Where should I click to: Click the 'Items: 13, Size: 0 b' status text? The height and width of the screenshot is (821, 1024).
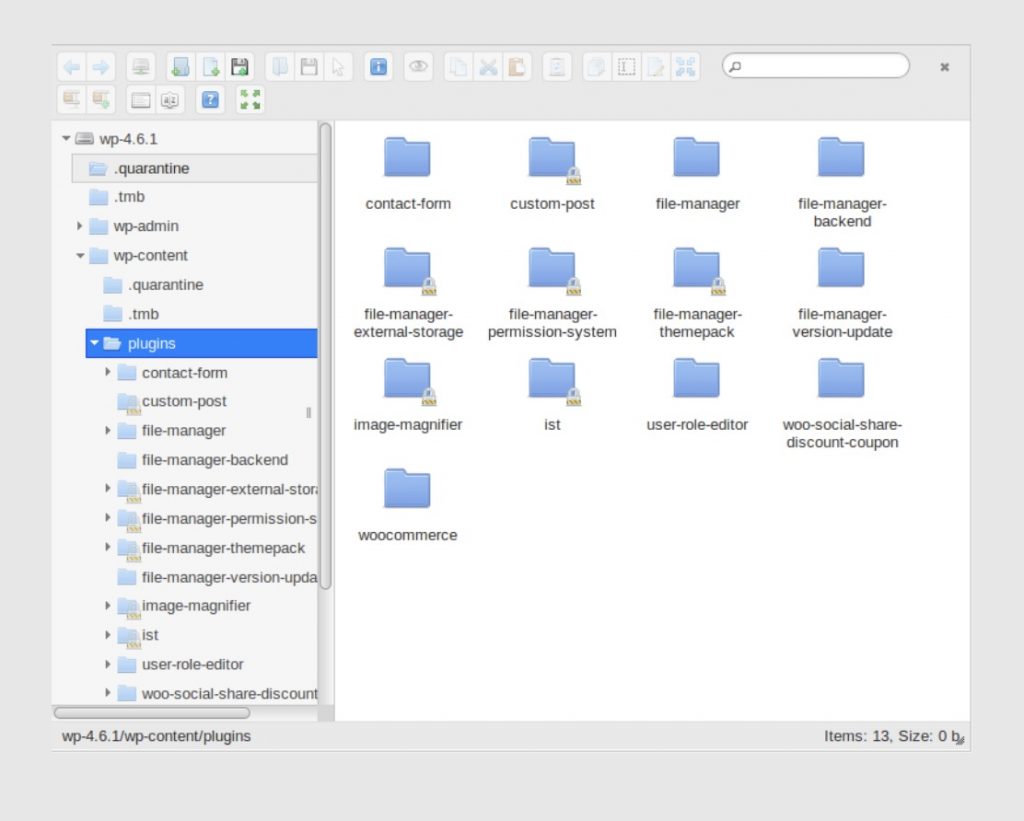coord(891,736)
